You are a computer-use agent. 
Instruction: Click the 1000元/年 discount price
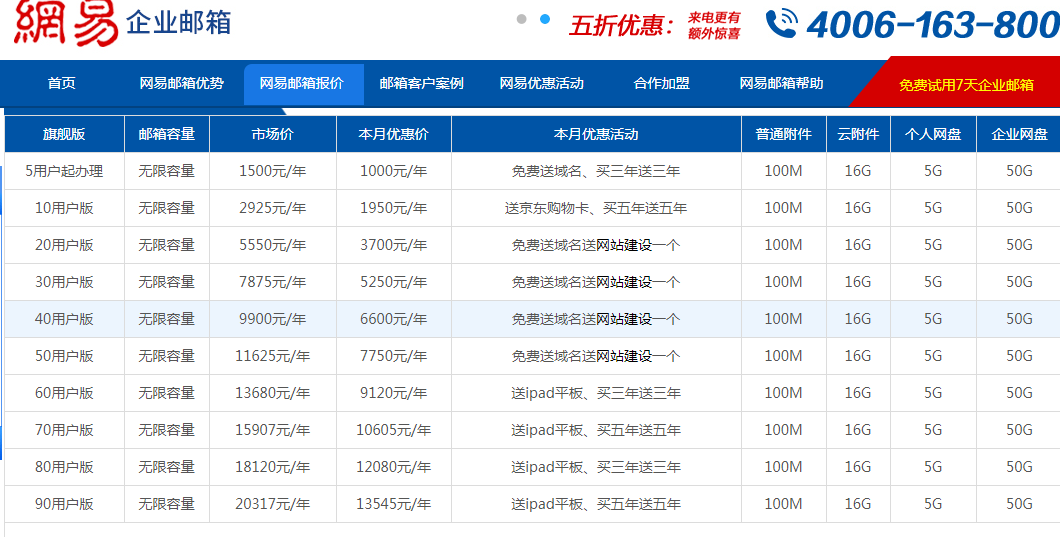coord(393,171)
